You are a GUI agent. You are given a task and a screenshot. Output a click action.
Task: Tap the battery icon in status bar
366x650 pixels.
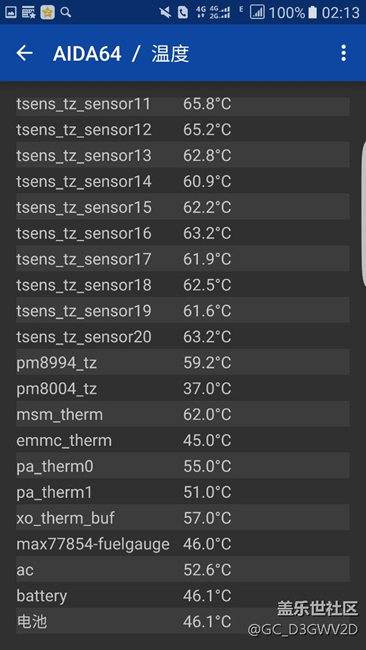click(x=312, y=12)
